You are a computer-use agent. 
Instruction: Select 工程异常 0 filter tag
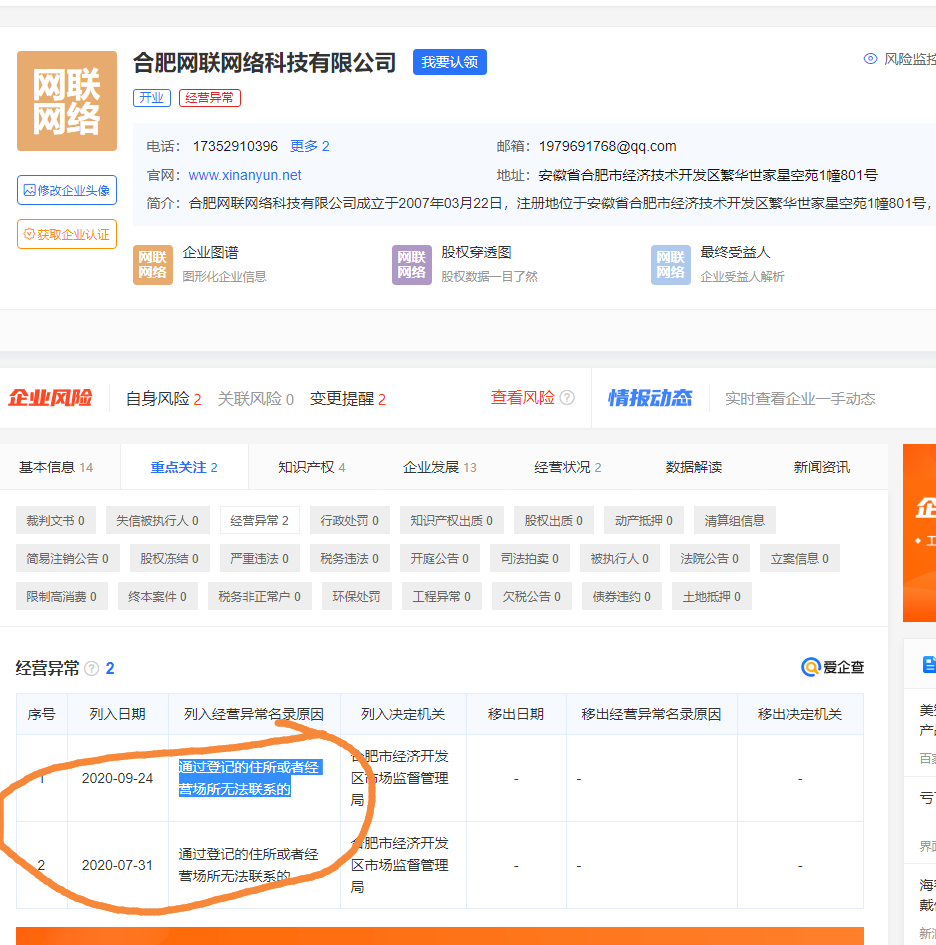coord(442,597)
